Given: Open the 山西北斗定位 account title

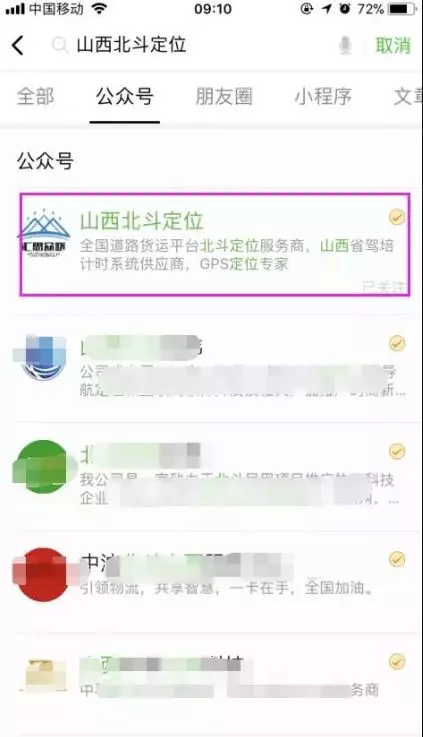Looking at the screenshot, I should 141,220.
